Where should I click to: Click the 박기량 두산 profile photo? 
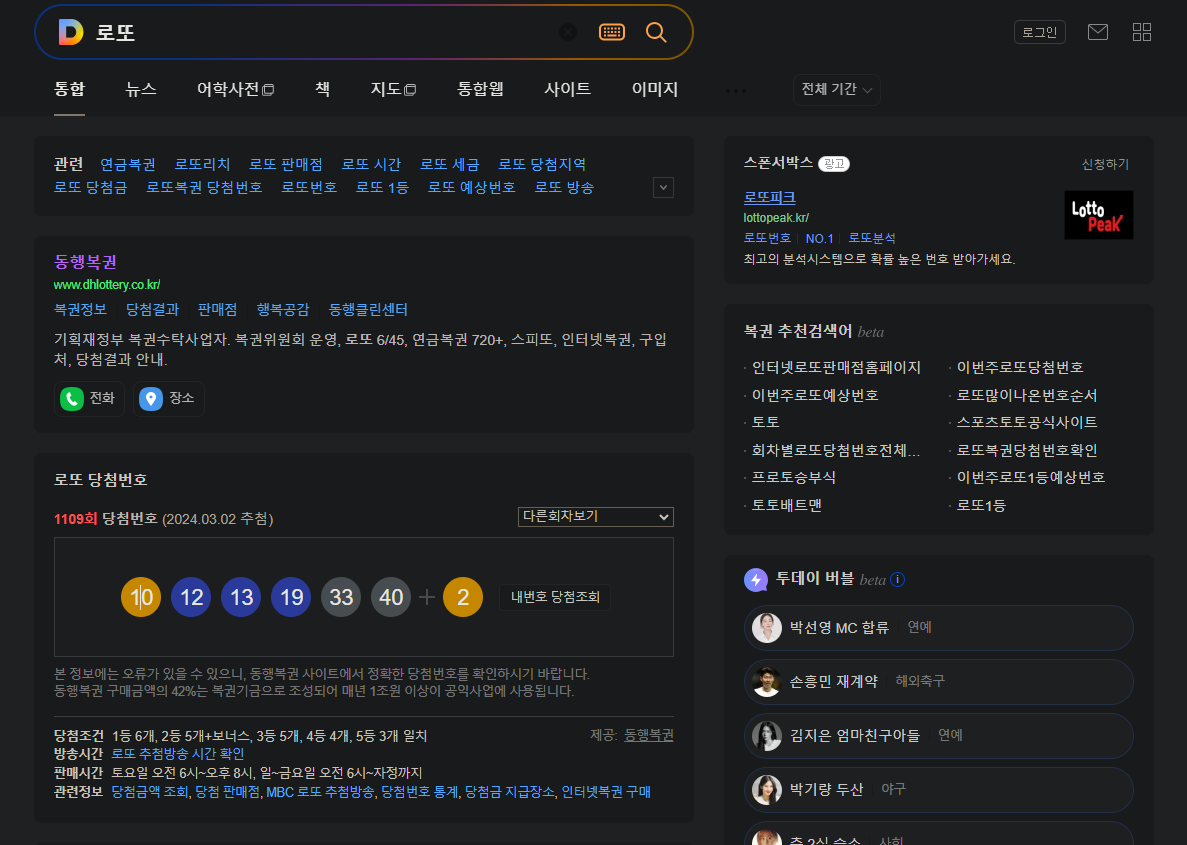click(x=767, y=789)
